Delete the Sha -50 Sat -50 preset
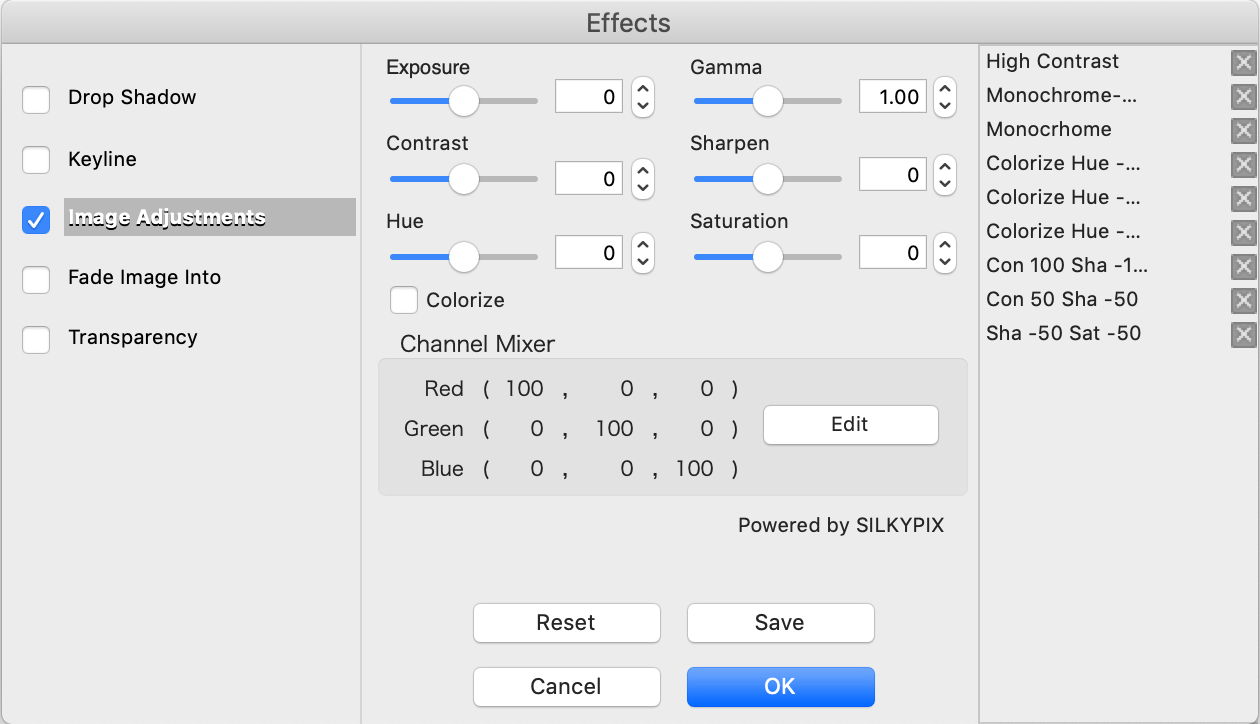Screen dimensions: 1260x724 coord(1243,334)
